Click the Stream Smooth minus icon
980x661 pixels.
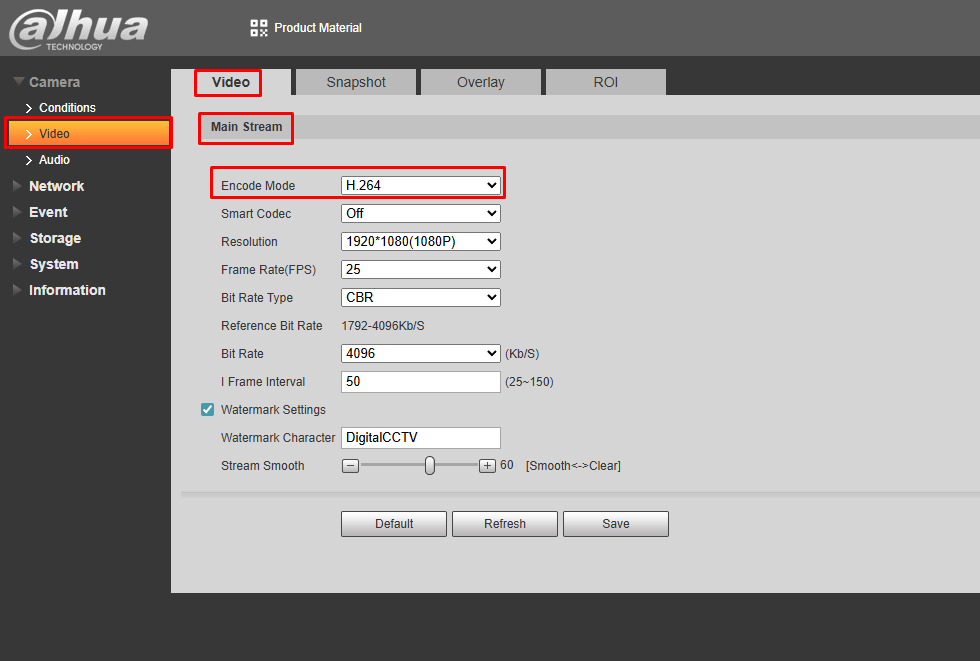pos(350,466)
